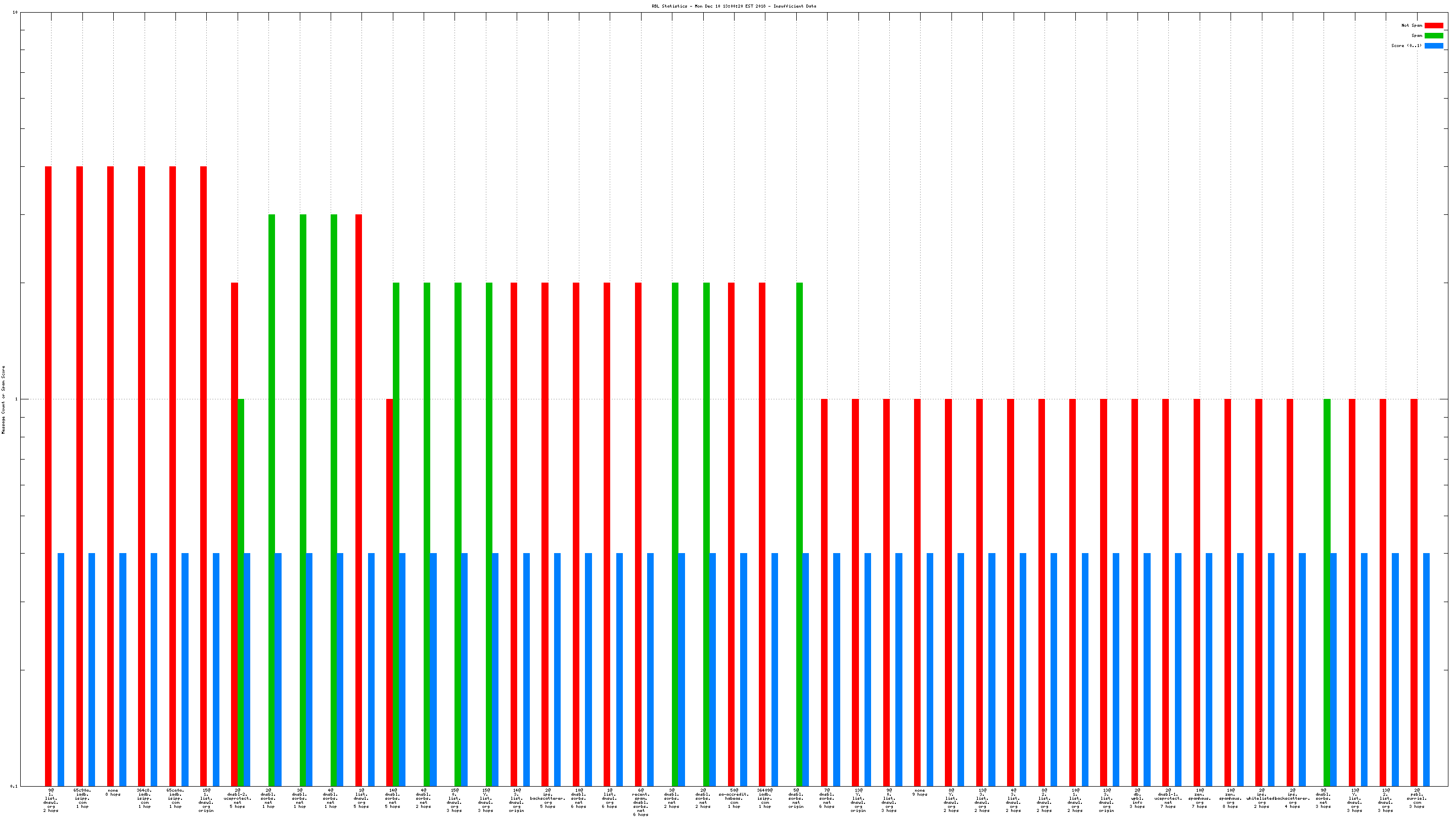Image resolution: width=1456 pixels, height=819 pixels.
Task: Click the "db.wpbl.info 3 hops" x-axis label
Action: tap(1137, 798)
